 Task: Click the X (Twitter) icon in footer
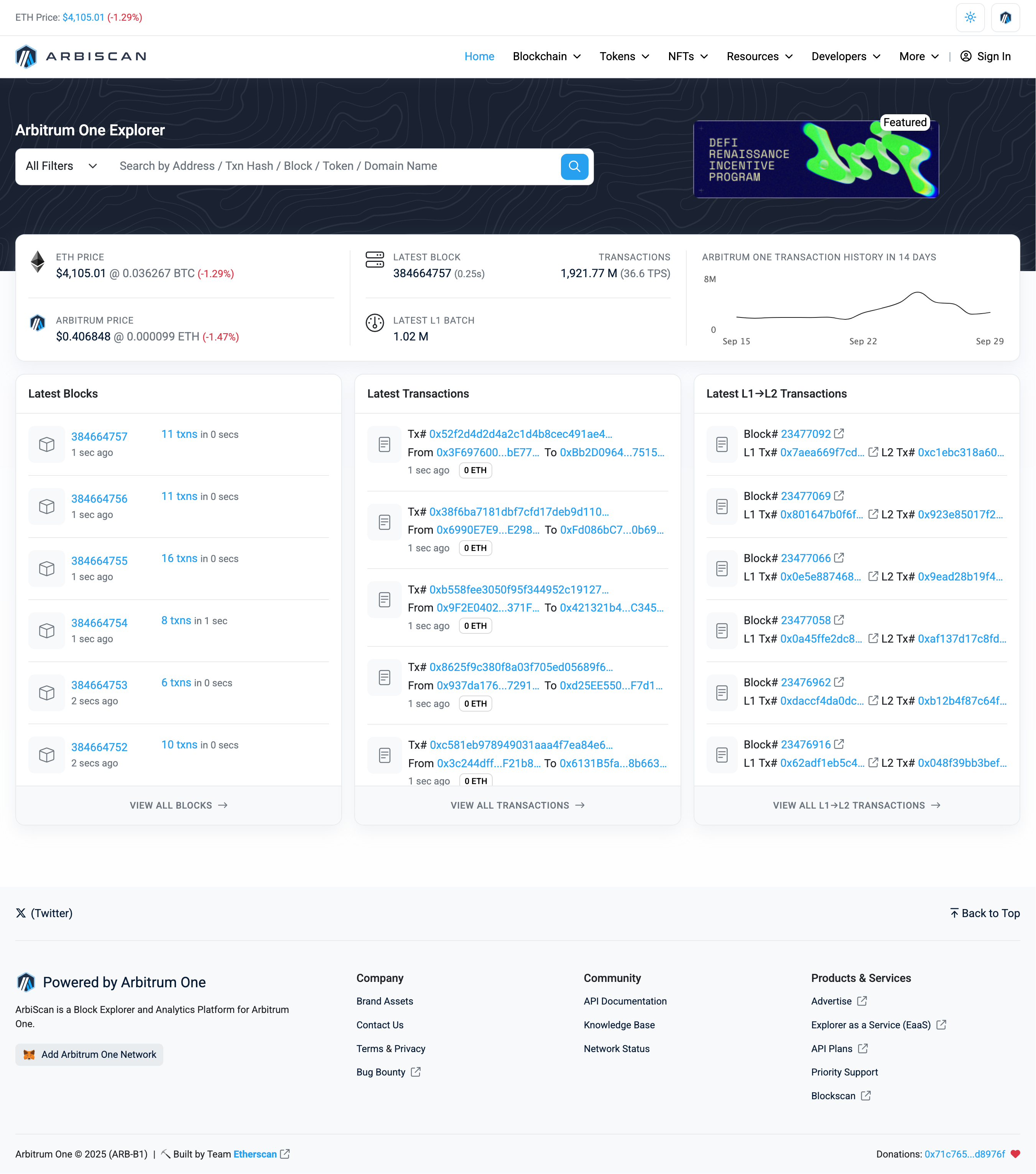point(21,913)
